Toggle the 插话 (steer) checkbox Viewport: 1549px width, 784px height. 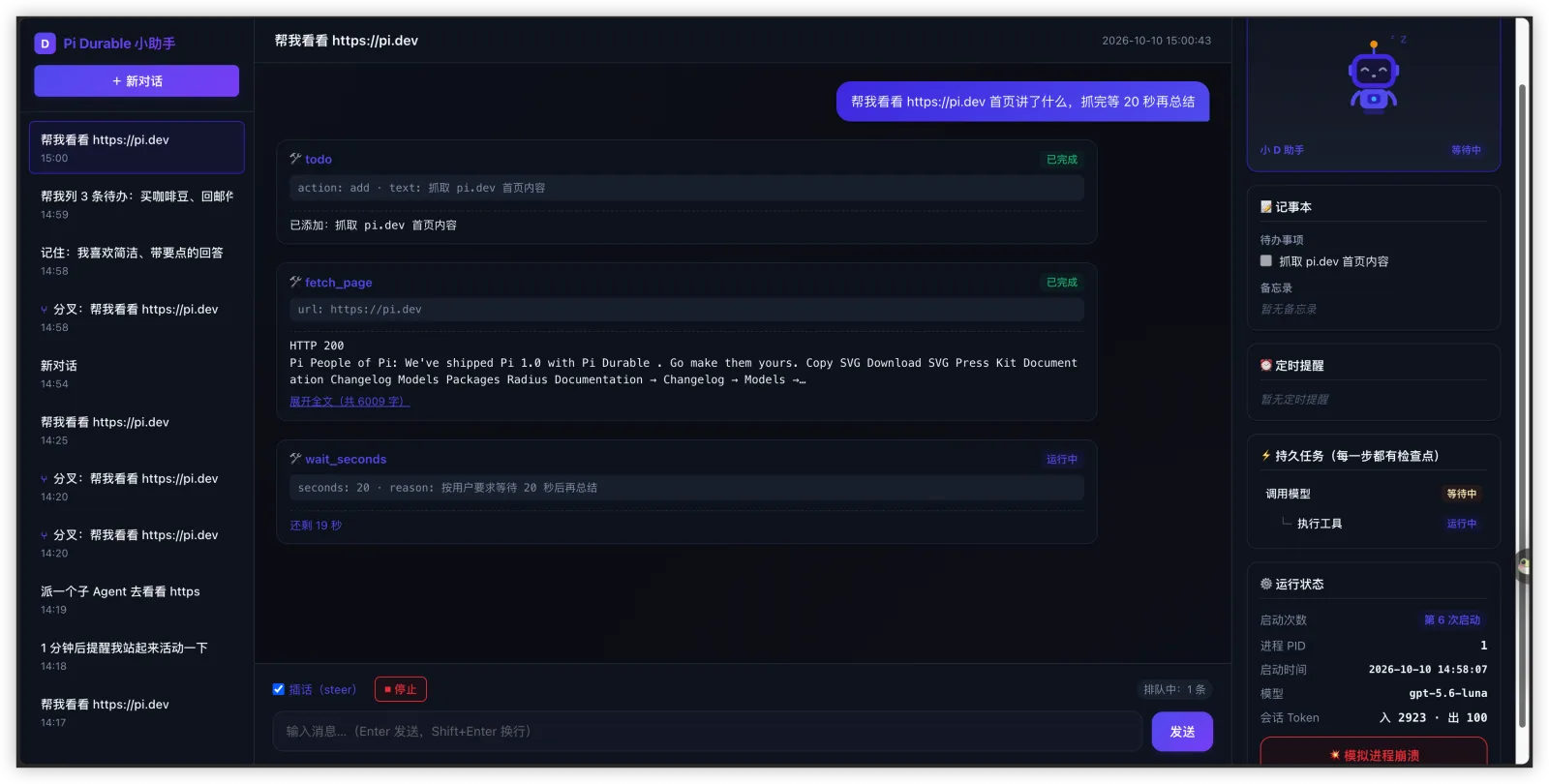pos(279,689)
